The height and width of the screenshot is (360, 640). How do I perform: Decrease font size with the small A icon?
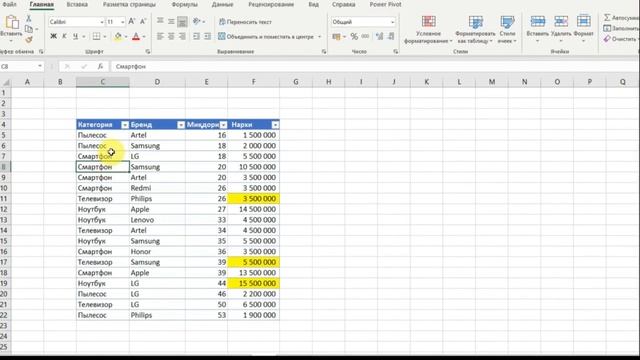click(143, 22)
